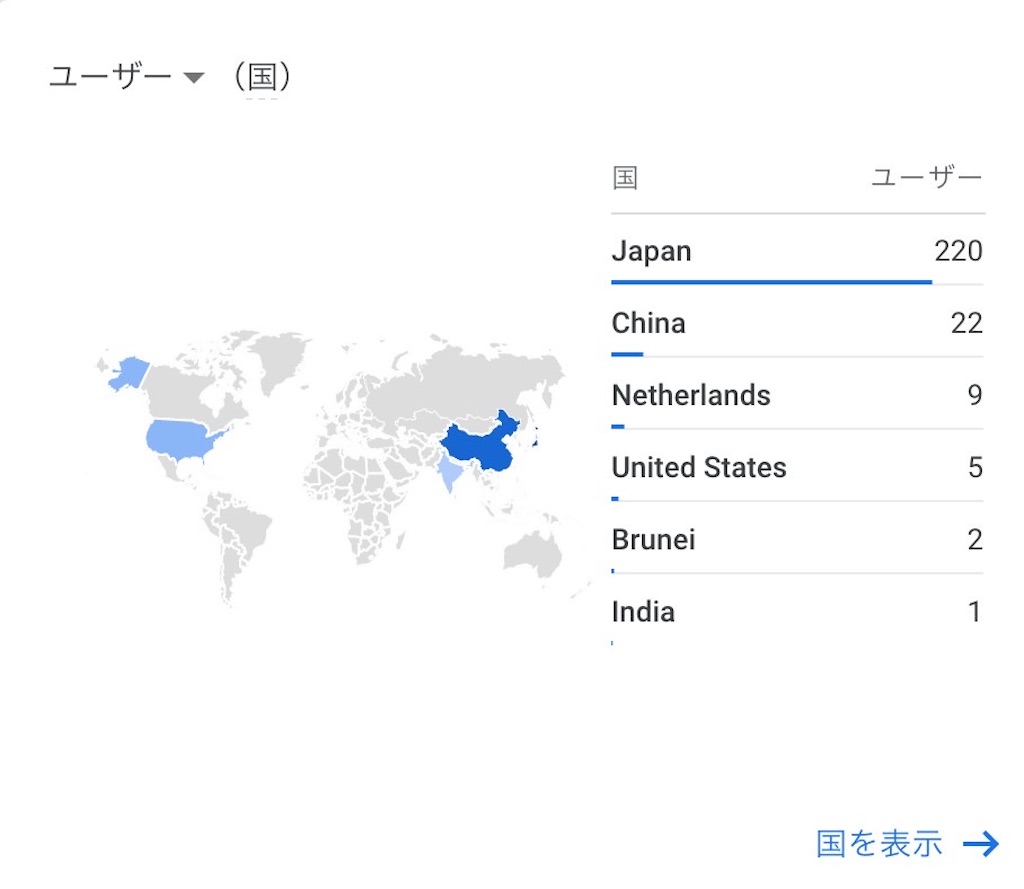
Task: Click the arrow icon beside 国を表示
Action: point(980,844)
